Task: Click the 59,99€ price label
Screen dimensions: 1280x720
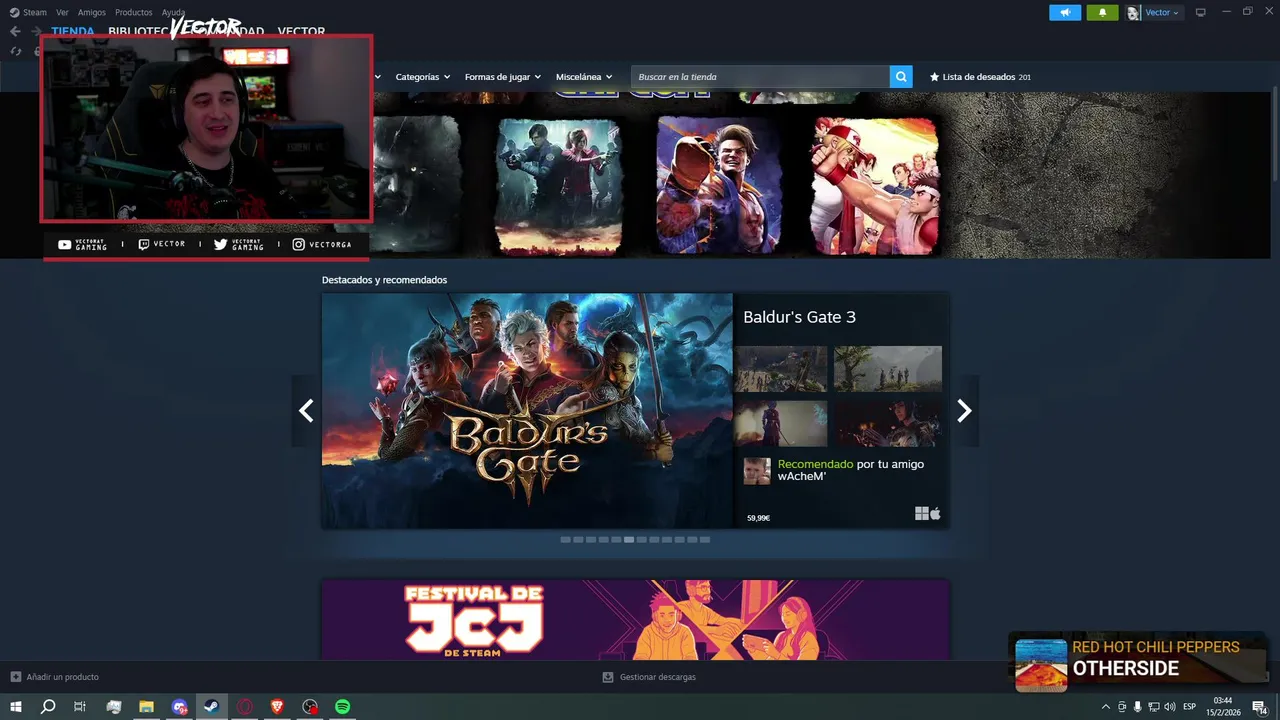Action: (759, 518)
